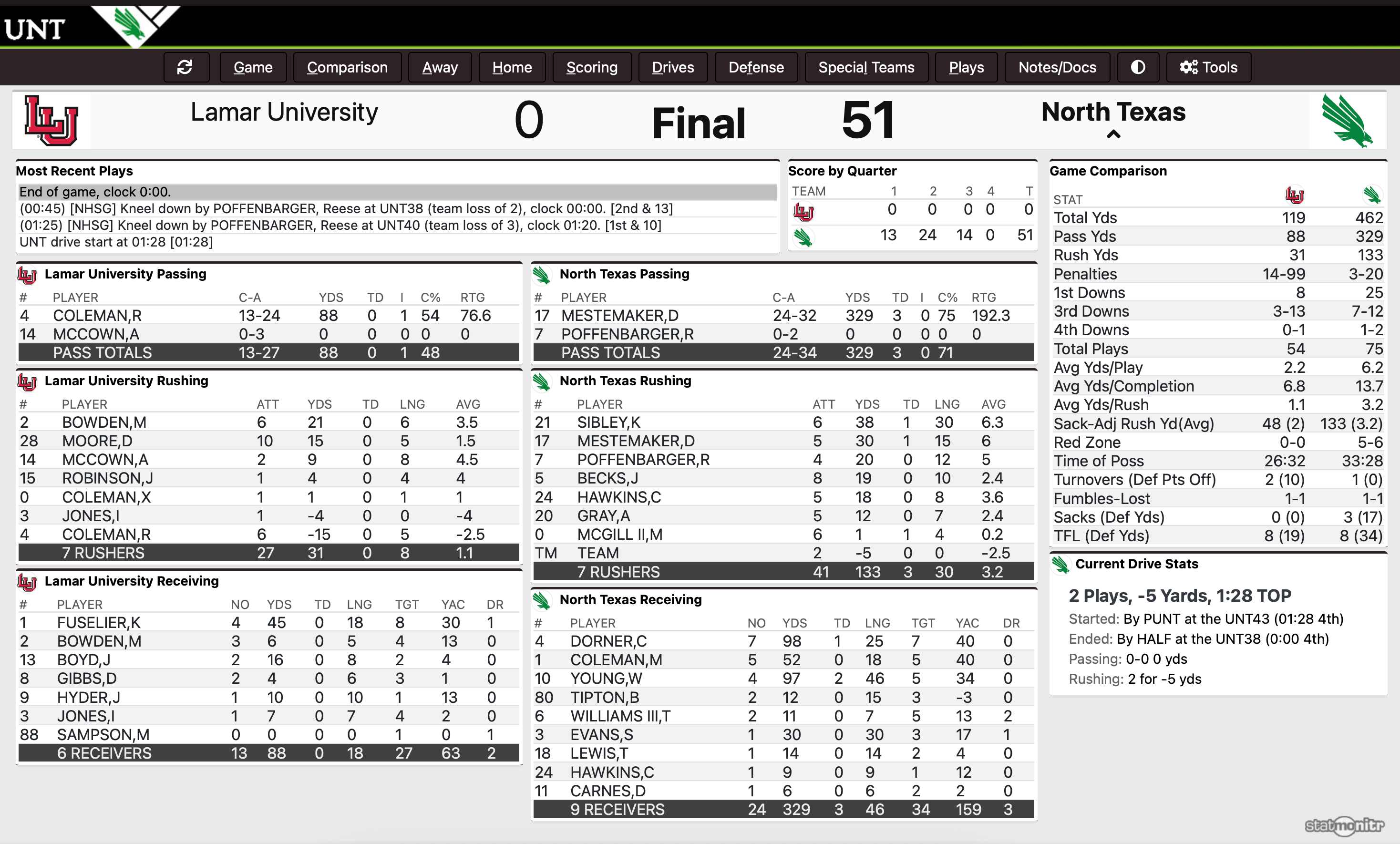Screen dimensions: 1400x844
Task: Click eagle icon beside North Texas Passing
Action: point(542,275)
